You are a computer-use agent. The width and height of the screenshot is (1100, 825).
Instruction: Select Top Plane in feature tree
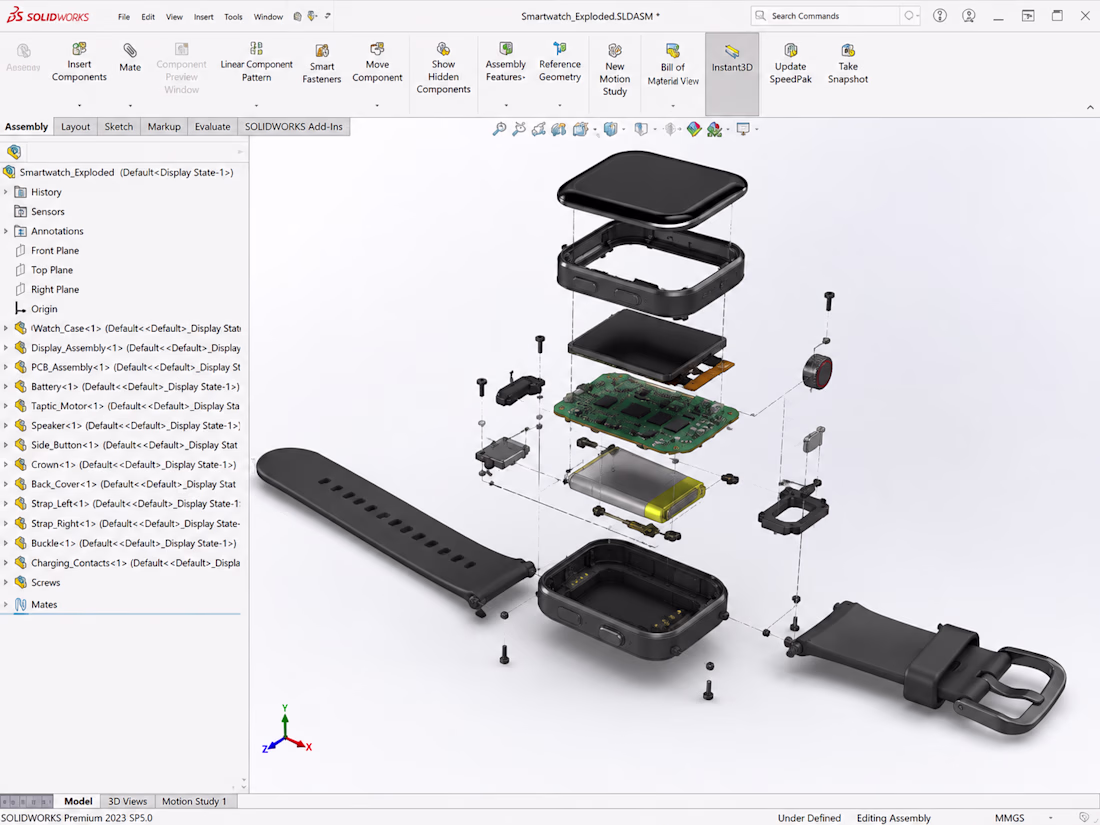pos(52,270)
